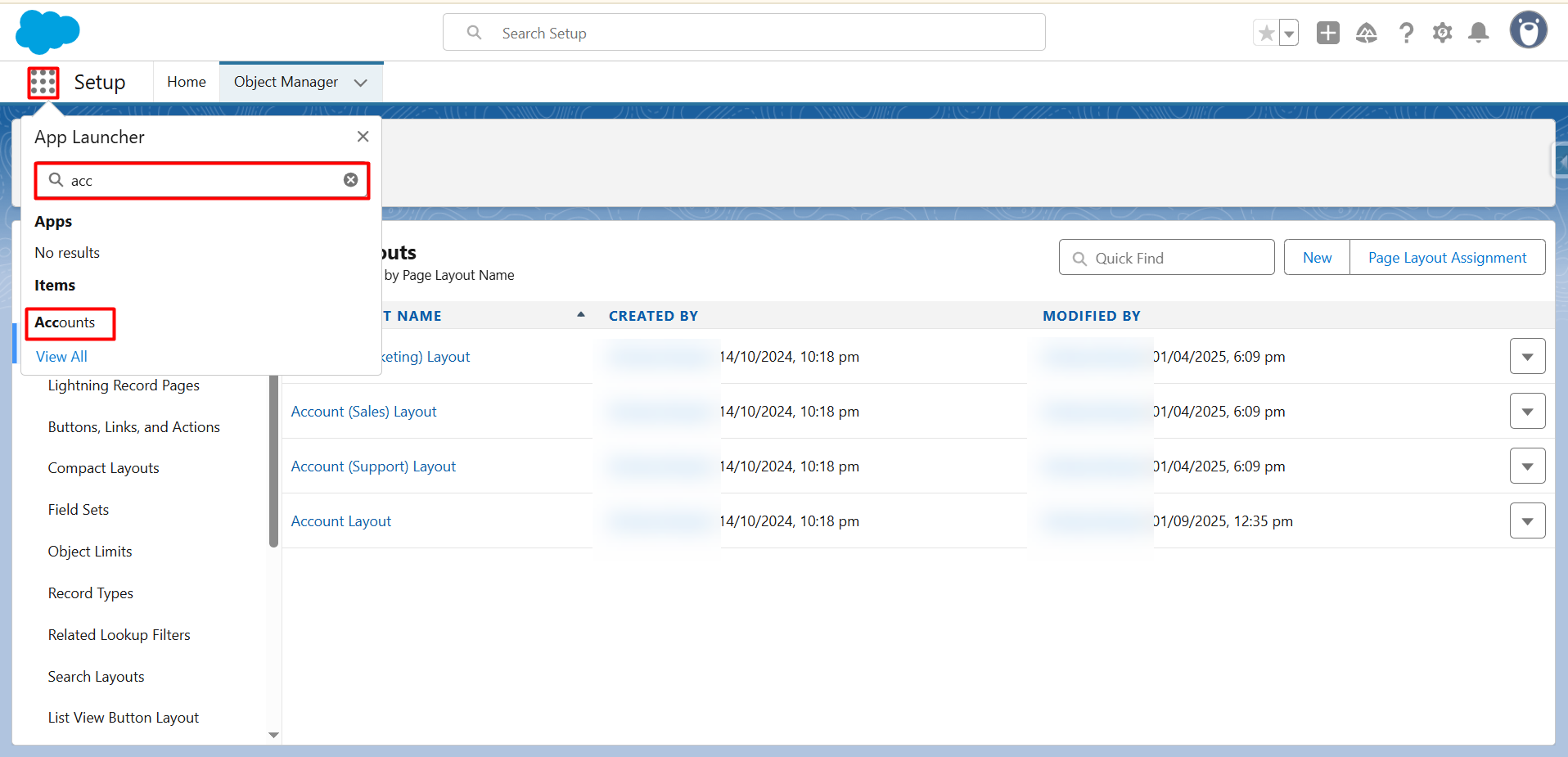Click the New button
1568x757 pixels.
pyautogui.click(x=1316, y=257)
